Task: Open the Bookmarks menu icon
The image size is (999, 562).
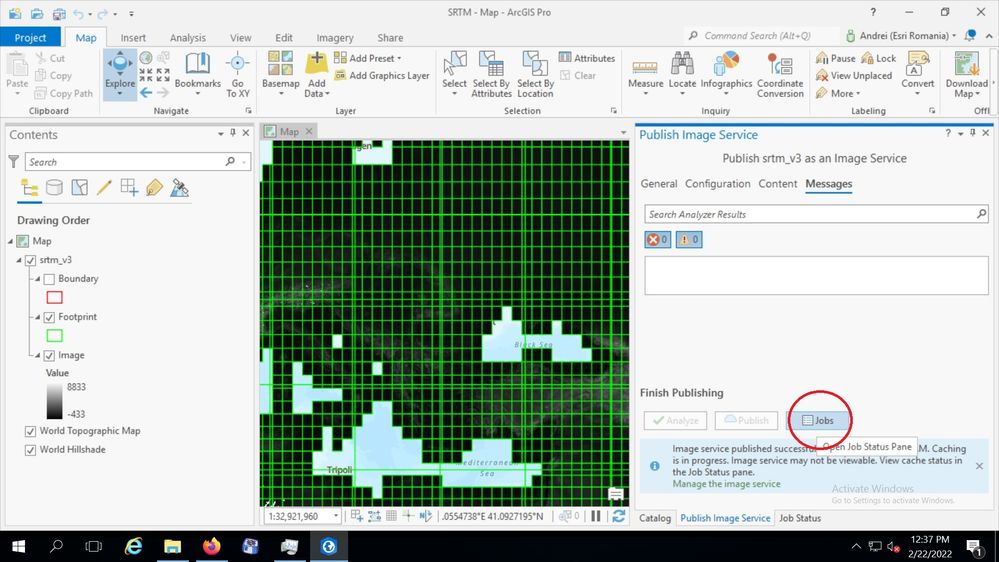Action: coord(198,64)
